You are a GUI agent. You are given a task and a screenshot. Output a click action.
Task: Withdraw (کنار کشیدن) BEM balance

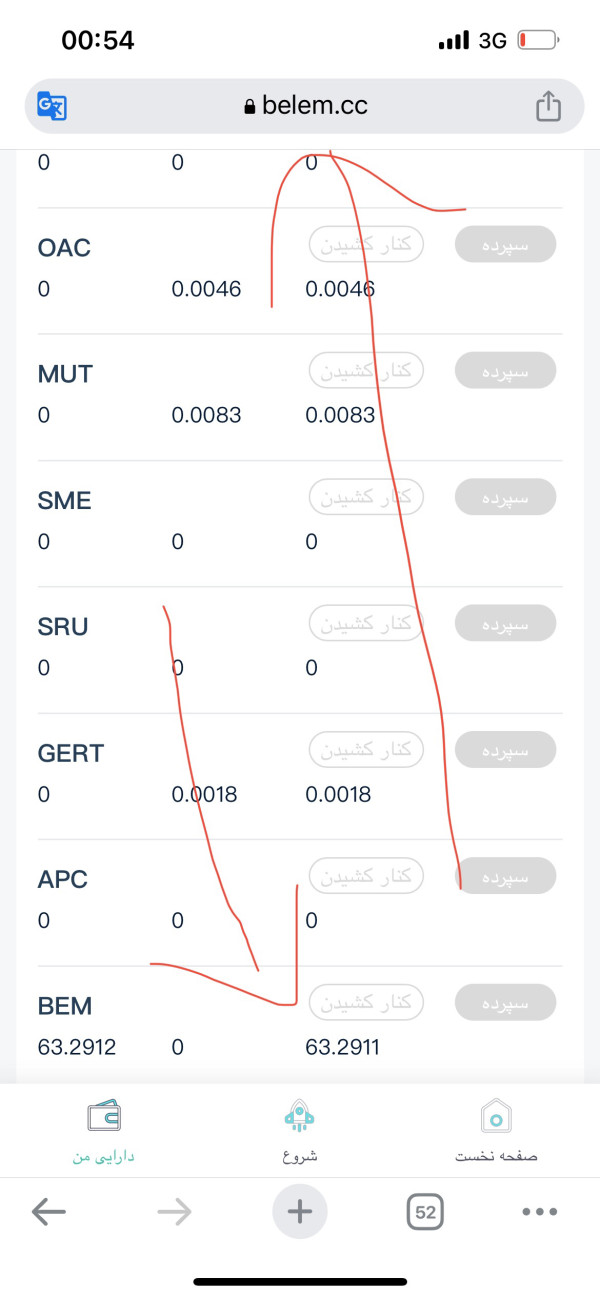[x=366, y=1002]
